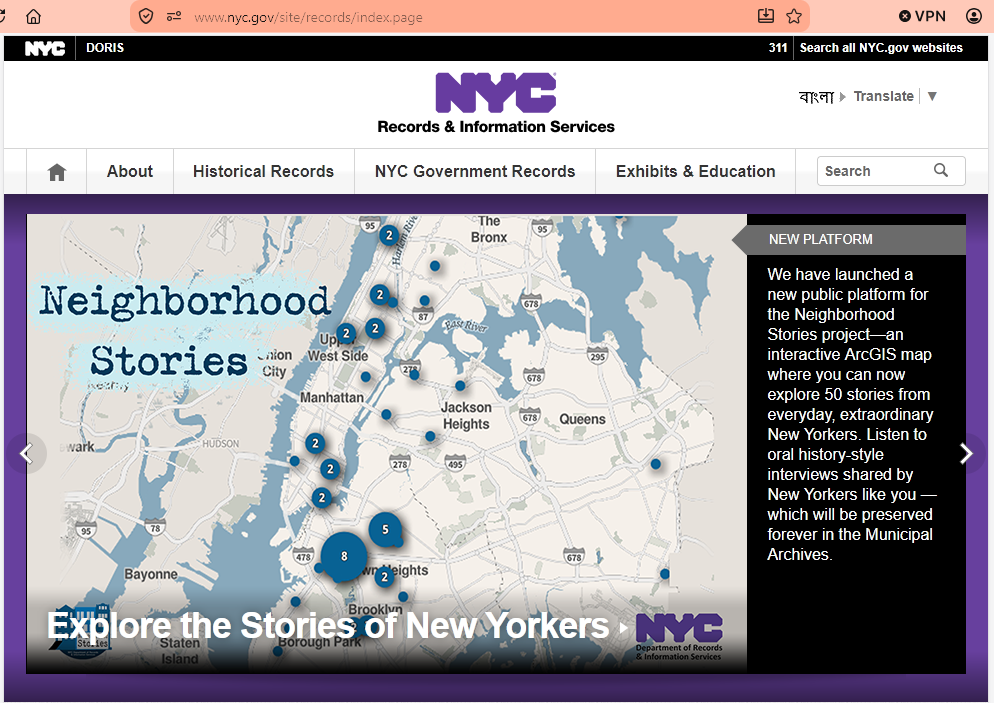Click the Neighborhood Stories map title

(x=184, y=332)
